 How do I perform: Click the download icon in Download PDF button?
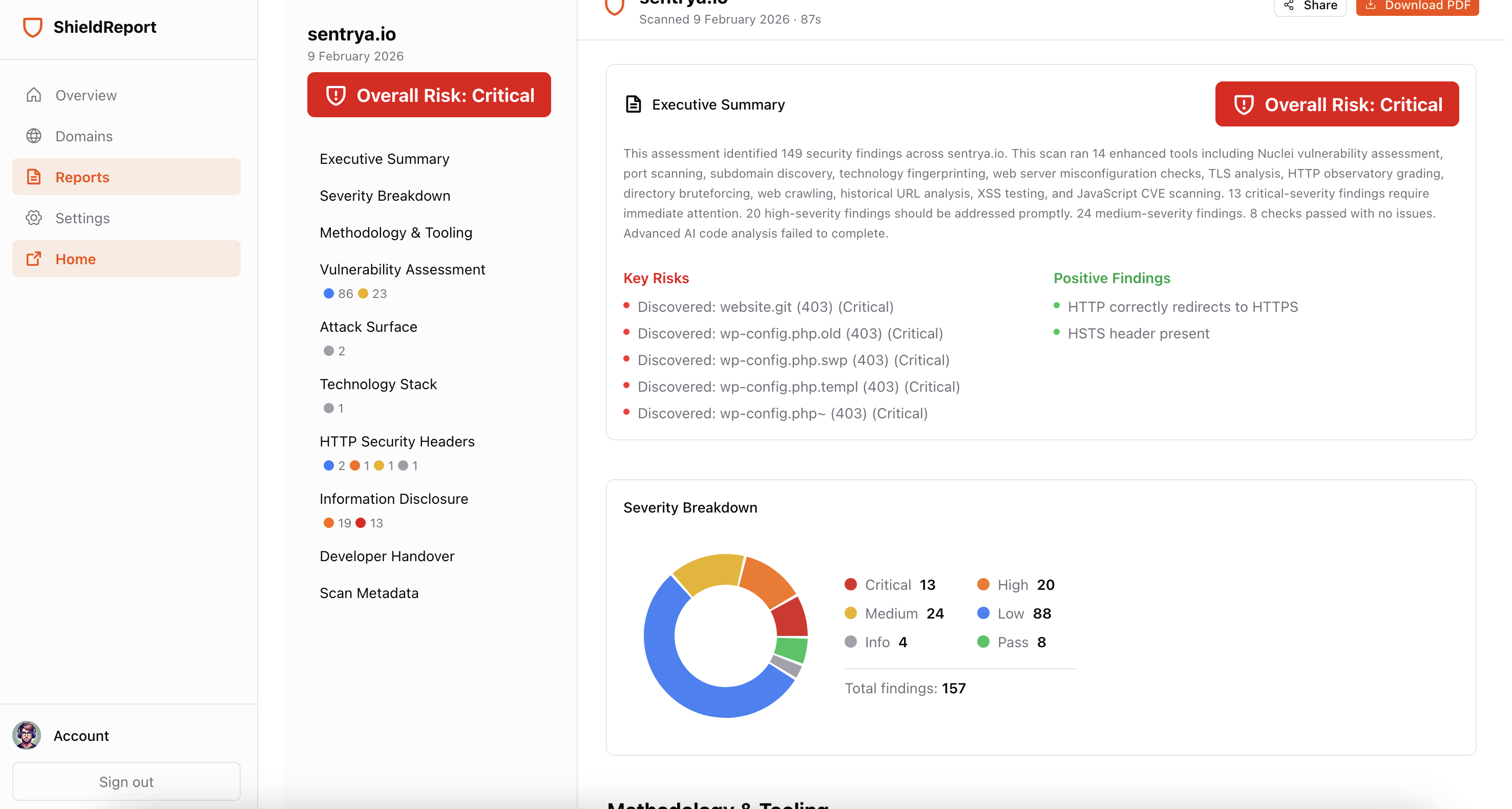(1370, 5)
